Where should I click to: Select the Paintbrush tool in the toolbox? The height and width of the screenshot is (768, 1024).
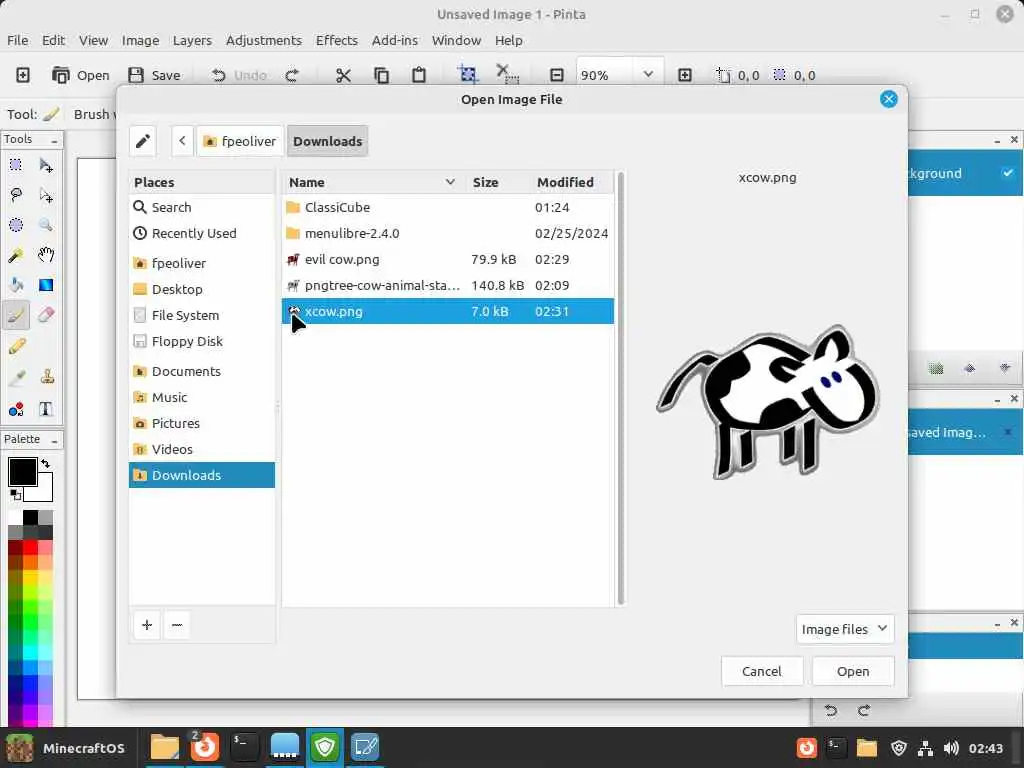coord(16,315)
